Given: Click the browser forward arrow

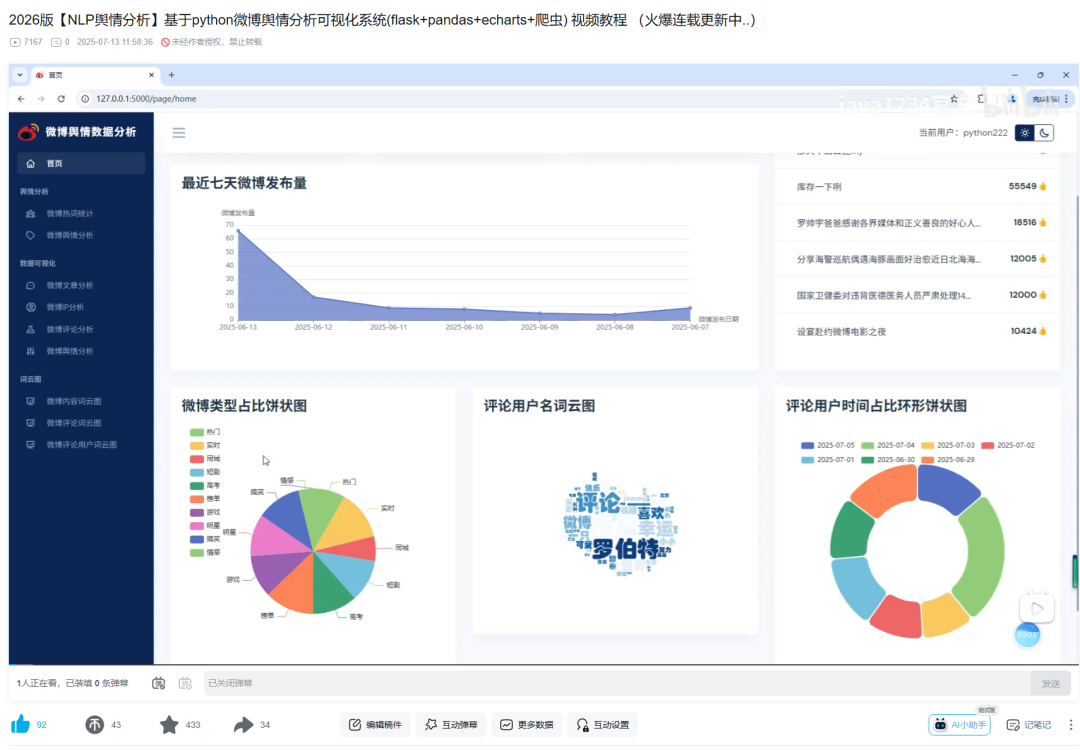Looking at the screenshot, I should (x=41, y=98).
